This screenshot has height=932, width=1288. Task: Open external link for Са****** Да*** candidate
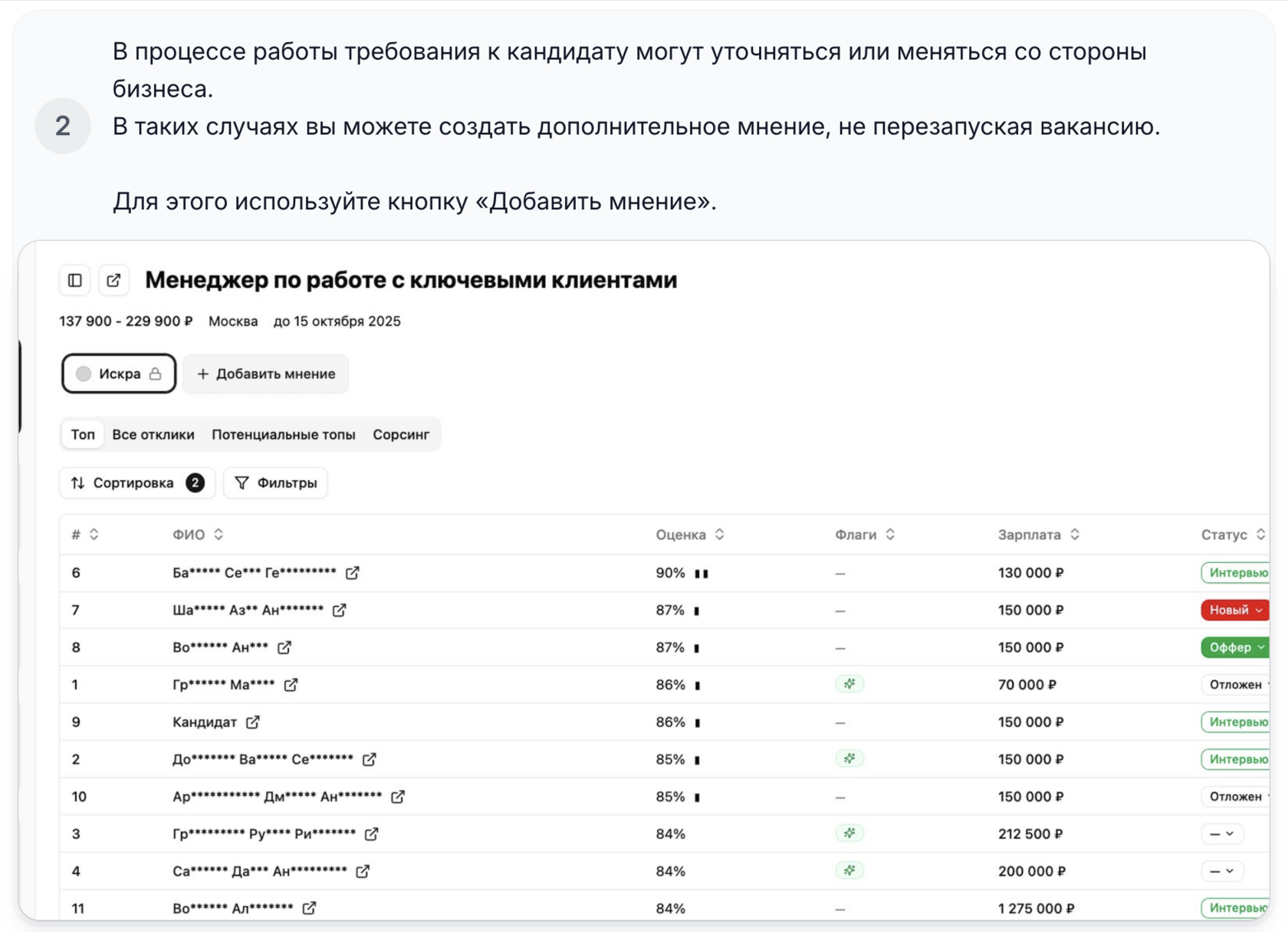click(x=363, y=871)
